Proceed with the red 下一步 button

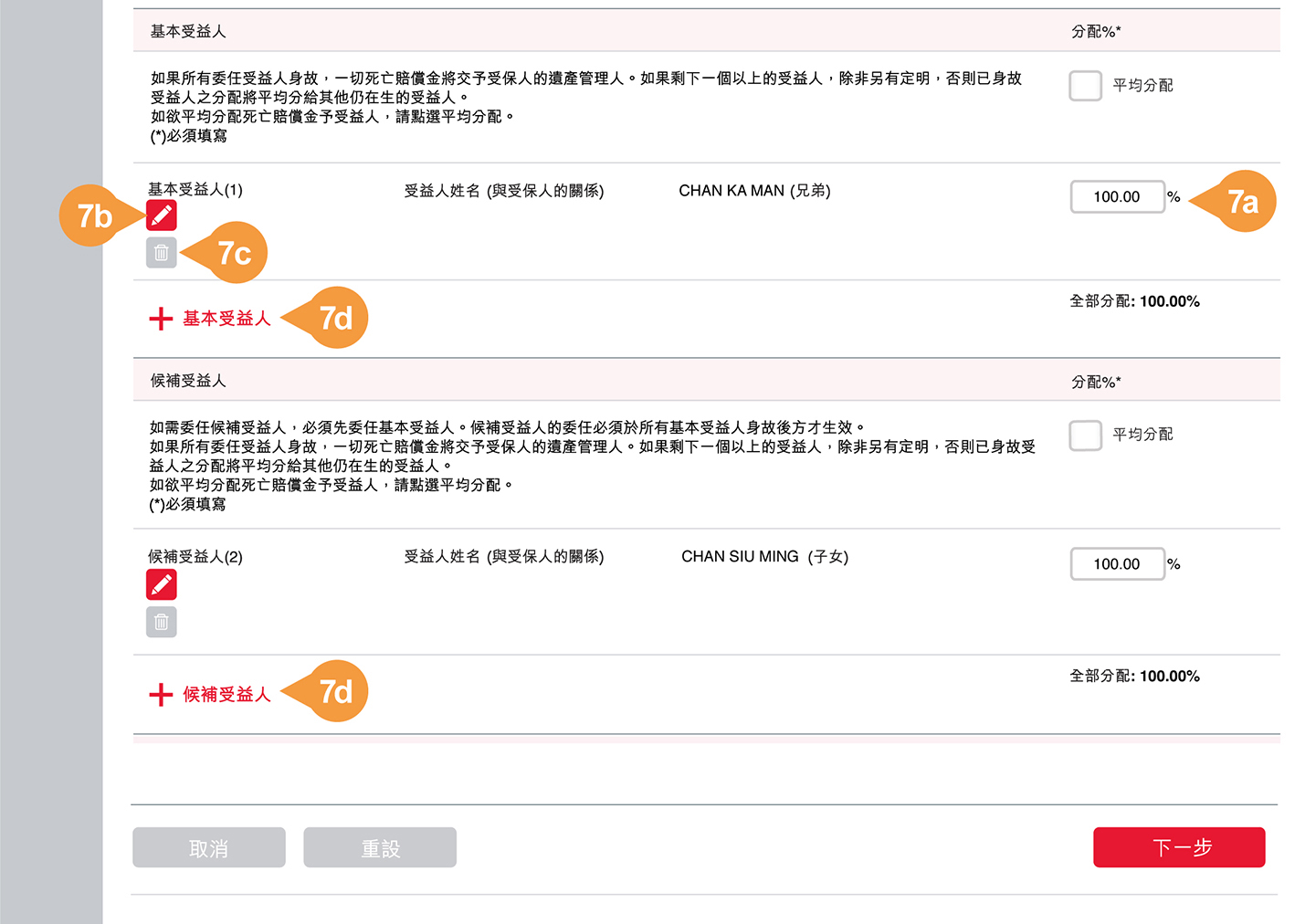(1179, 847)
